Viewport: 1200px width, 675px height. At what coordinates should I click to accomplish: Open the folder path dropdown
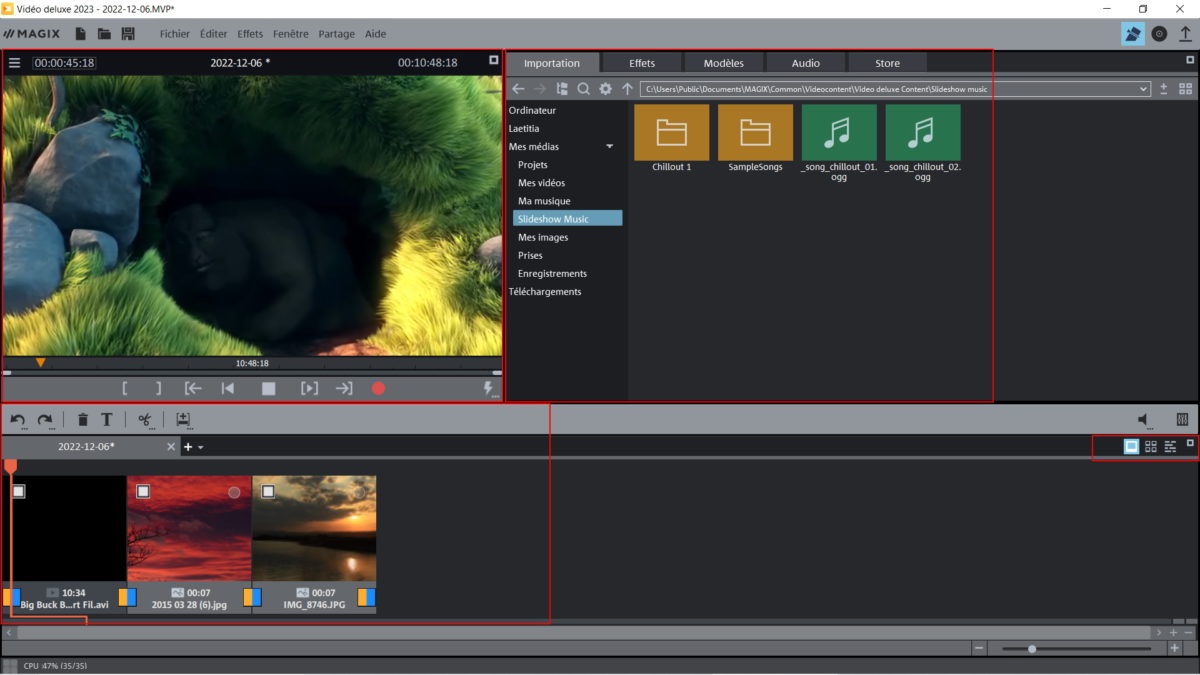(1144, 89)
